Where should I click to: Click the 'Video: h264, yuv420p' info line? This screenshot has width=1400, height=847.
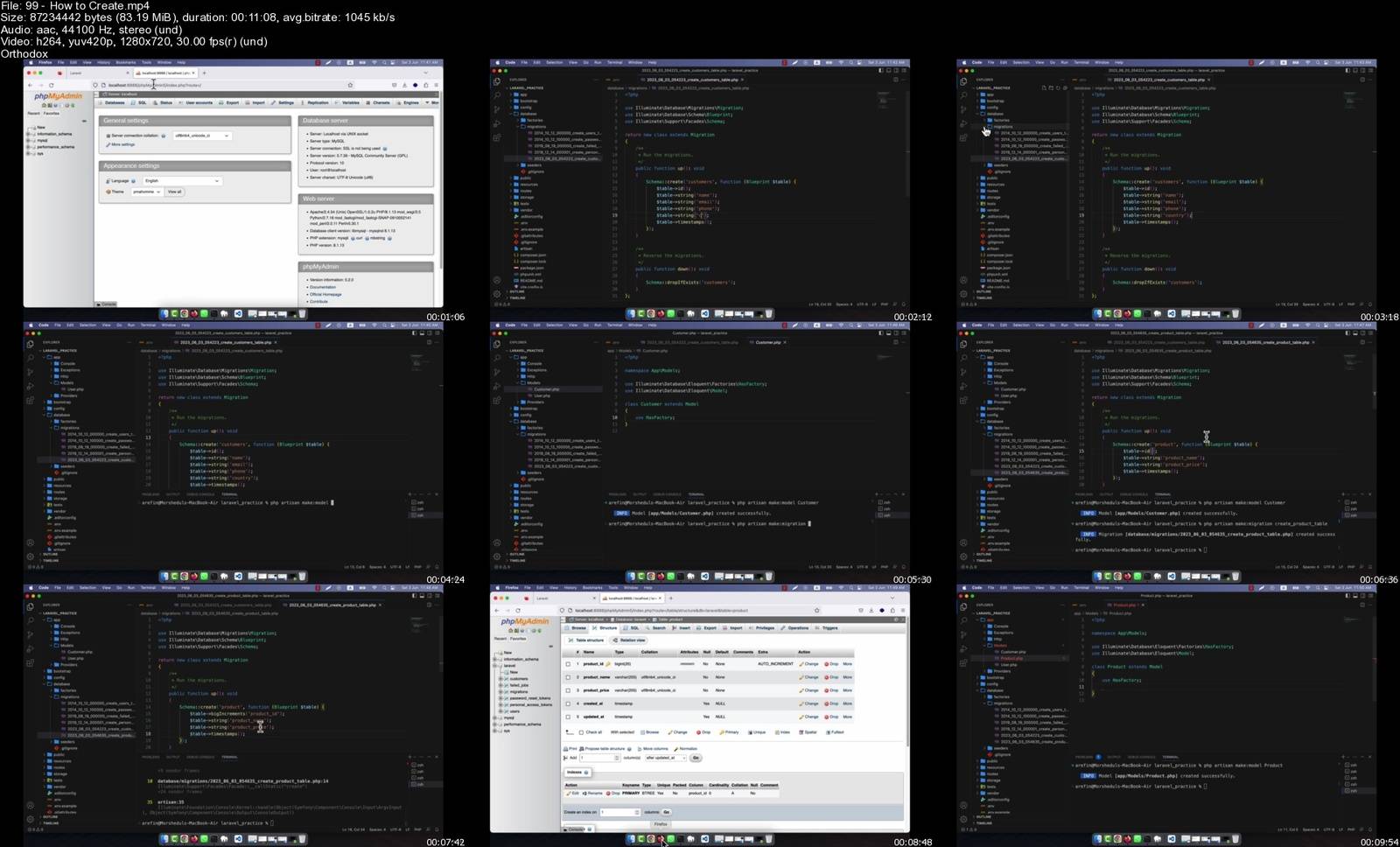tap(134, 41)
